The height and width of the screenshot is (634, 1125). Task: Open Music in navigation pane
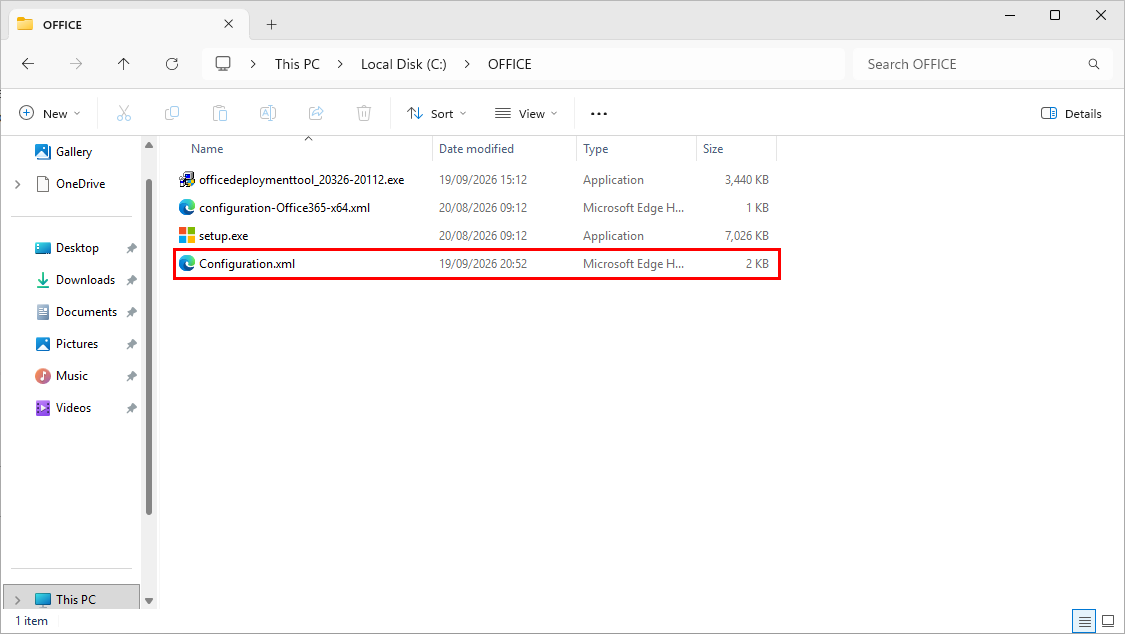pos(72,376)
